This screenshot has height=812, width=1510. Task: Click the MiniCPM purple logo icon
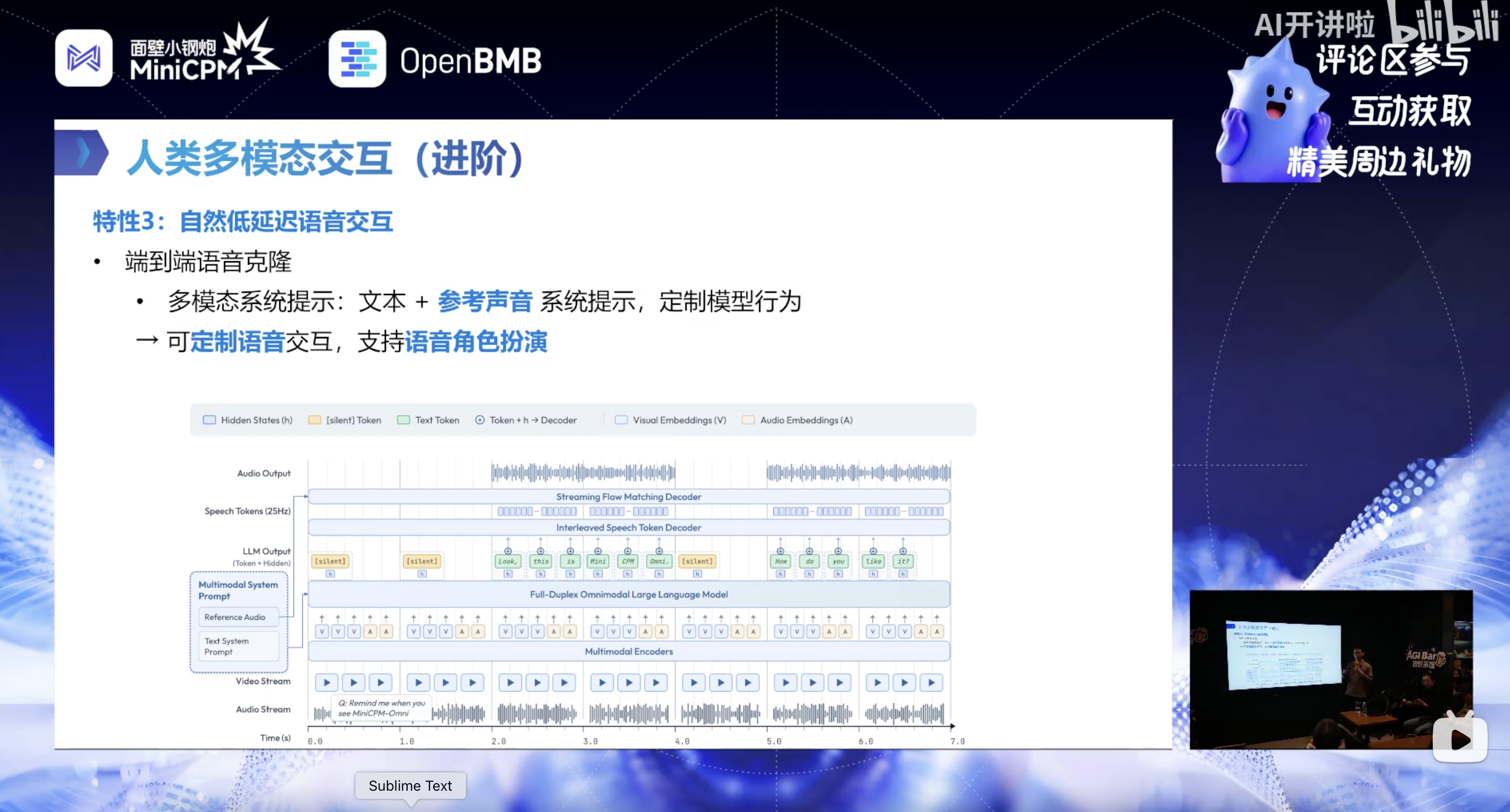[84, 58]
